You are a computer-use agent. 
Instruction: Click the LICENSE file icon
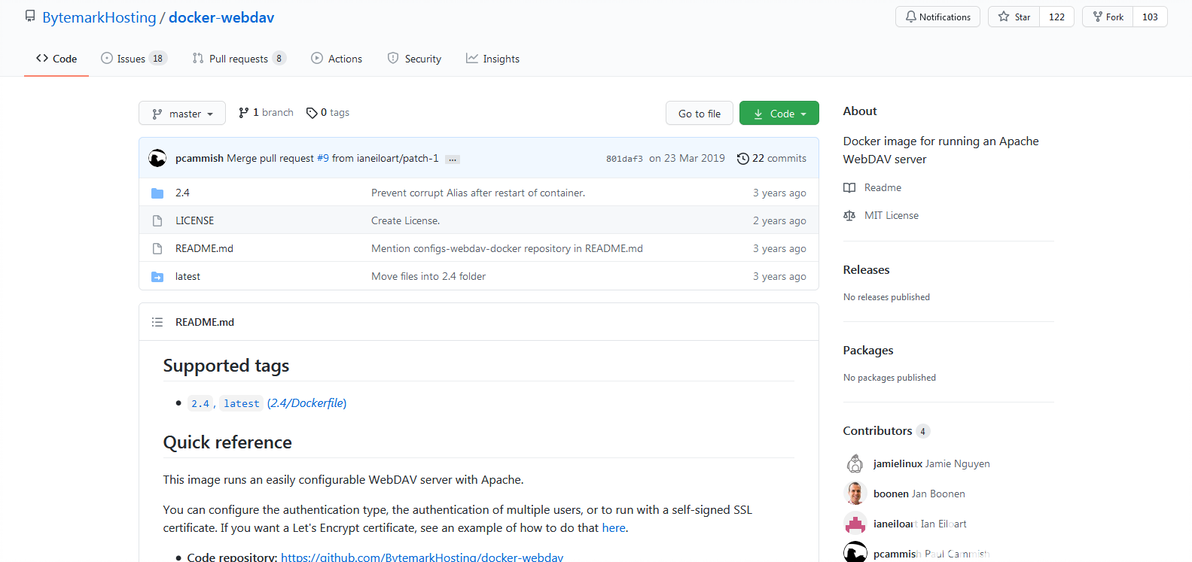157,221
